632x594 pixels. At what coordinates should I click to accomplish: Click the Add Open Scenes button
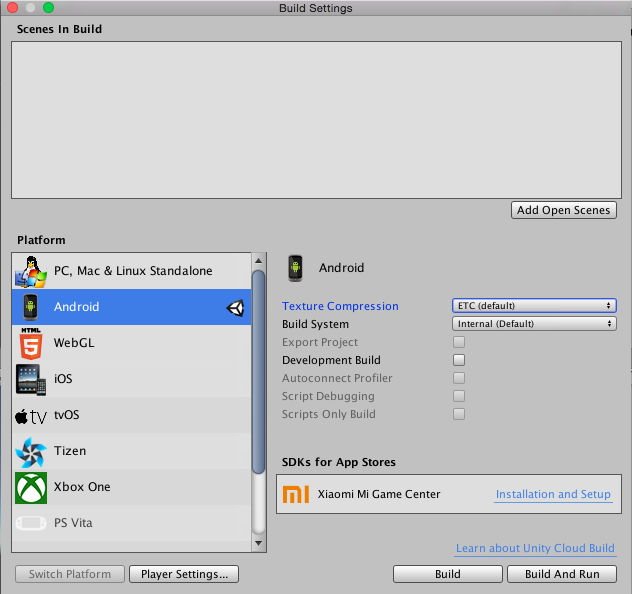pos(563,210)
